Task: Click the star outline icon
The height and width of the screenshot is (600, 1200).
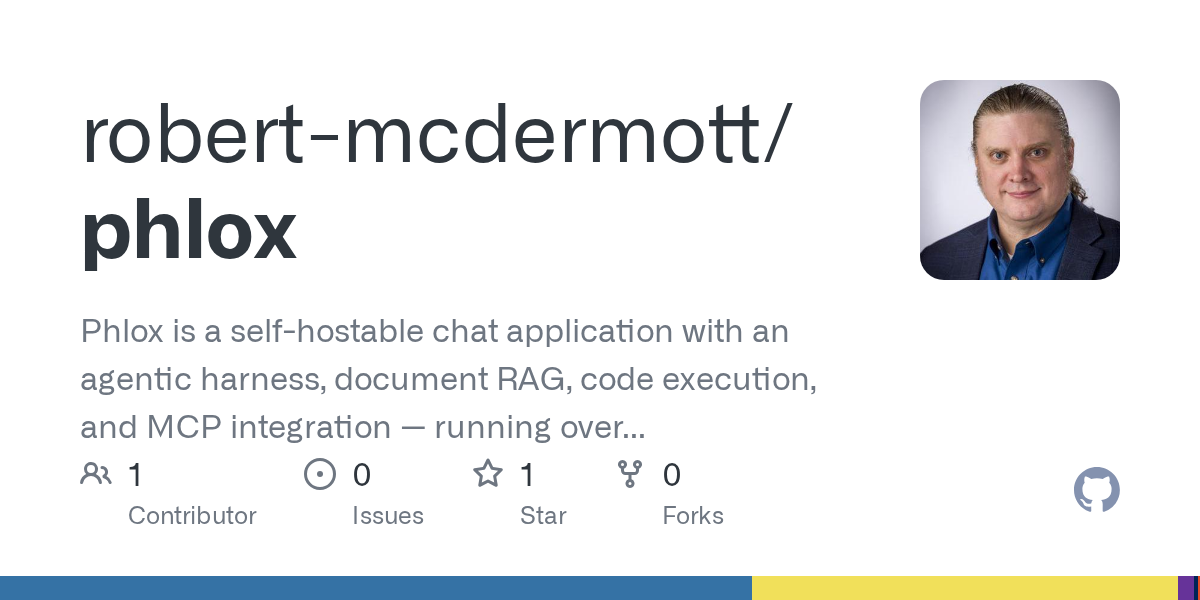Action: tap(488, 473)
